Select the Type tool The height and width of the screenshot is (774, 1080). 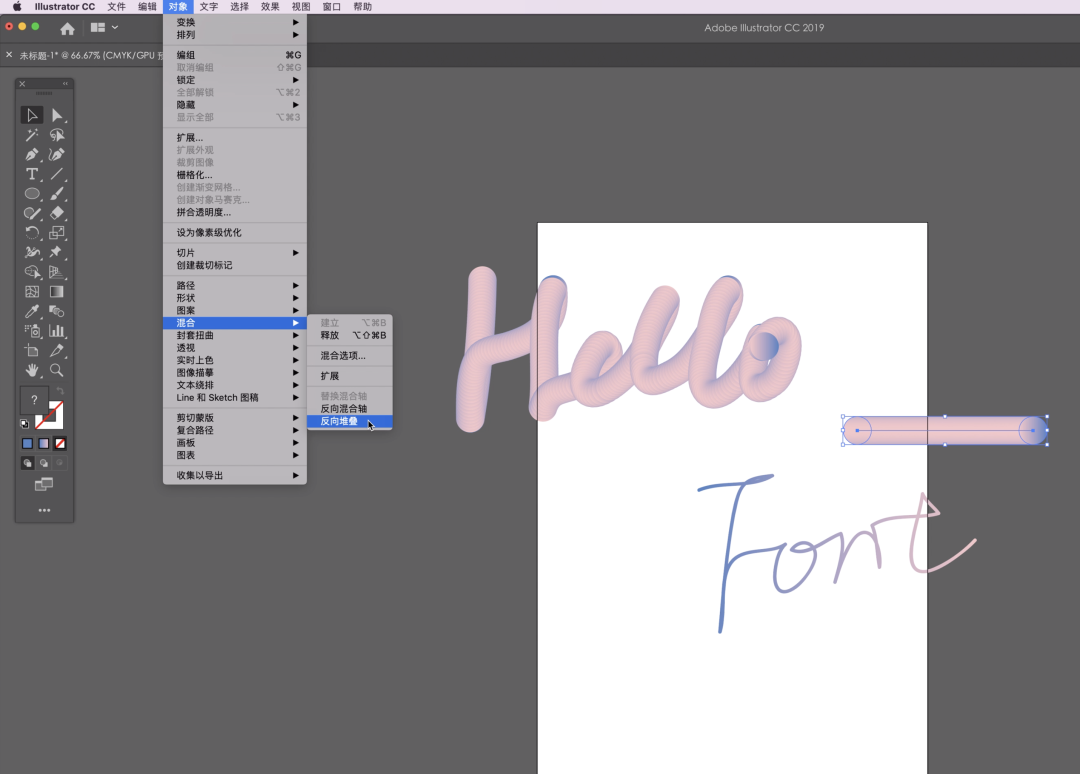pyautogui.click(x=32, y=174)
